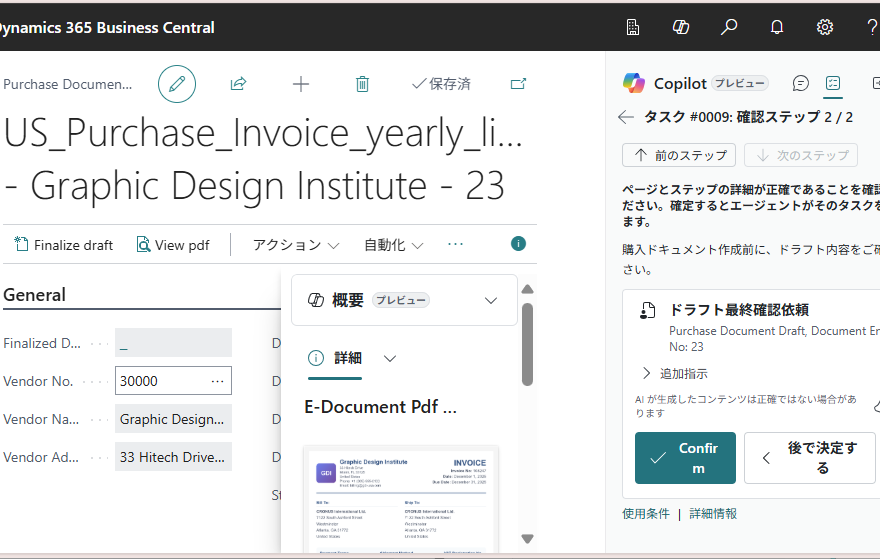Open the 自動化 menu
Viewport: 880px width, 559px height.
pos(393,245)
